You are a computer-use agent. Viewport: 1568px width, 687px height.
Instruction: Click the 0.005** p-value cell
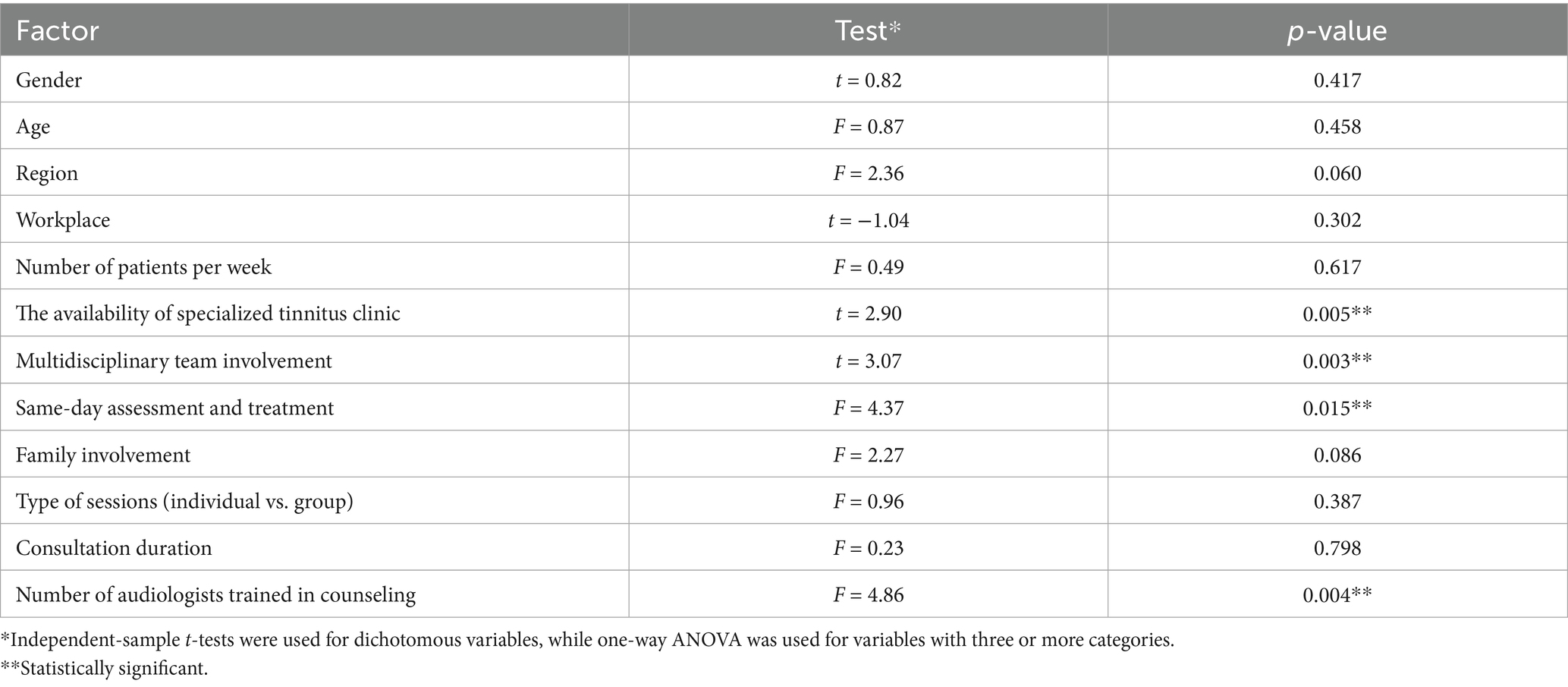point(1337,314)
